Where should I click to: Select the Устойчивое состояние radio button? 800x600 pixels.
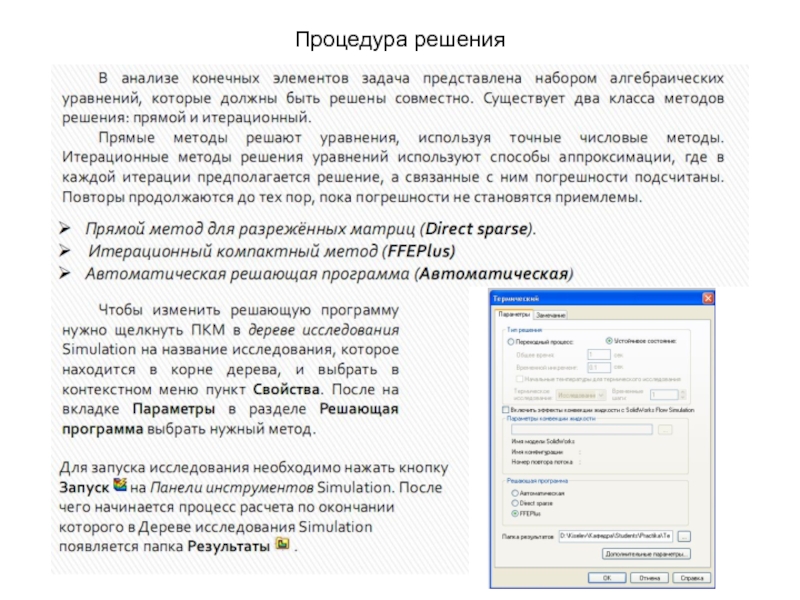point(609,341)
